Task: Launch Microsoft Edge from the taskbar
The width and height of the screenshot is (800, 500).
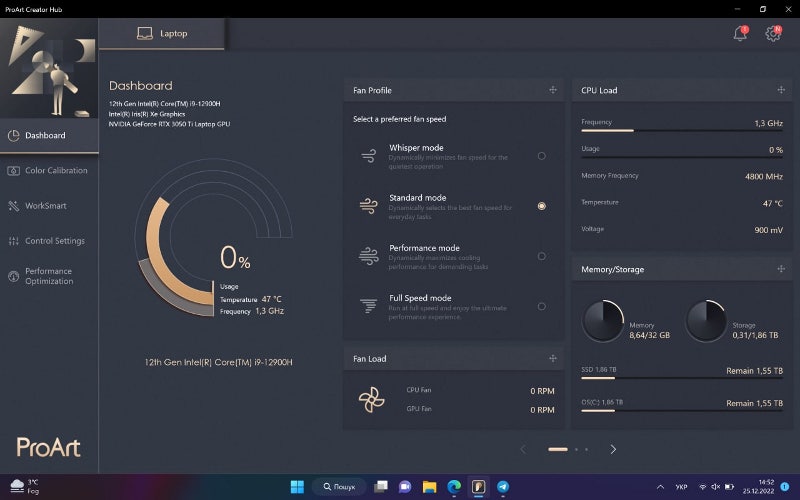Action: (x=454, y=487)
